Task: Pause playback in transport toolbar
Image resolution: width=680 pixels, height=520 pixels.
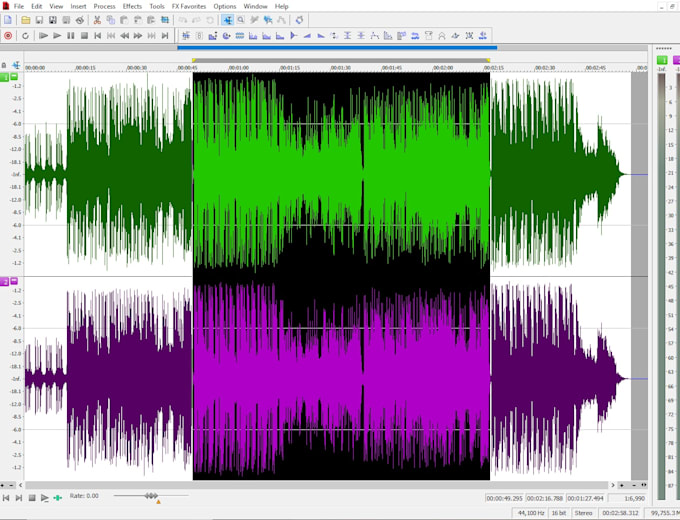Action: 70,36
